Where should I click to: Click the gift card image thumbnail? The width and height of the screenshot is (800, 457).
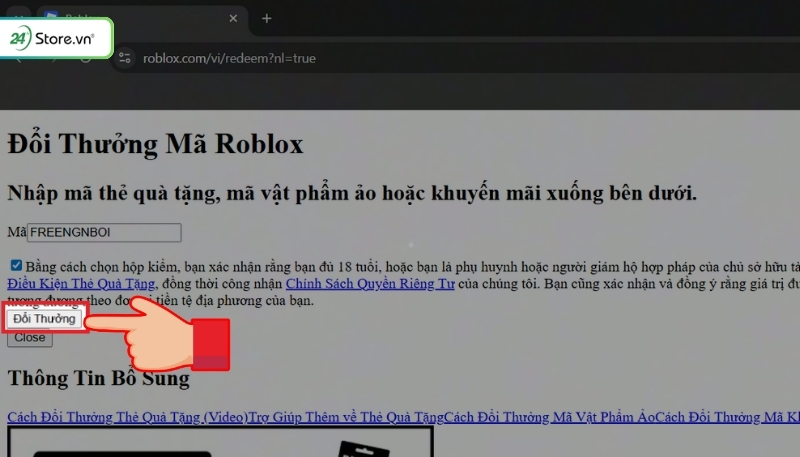point(220,442)
